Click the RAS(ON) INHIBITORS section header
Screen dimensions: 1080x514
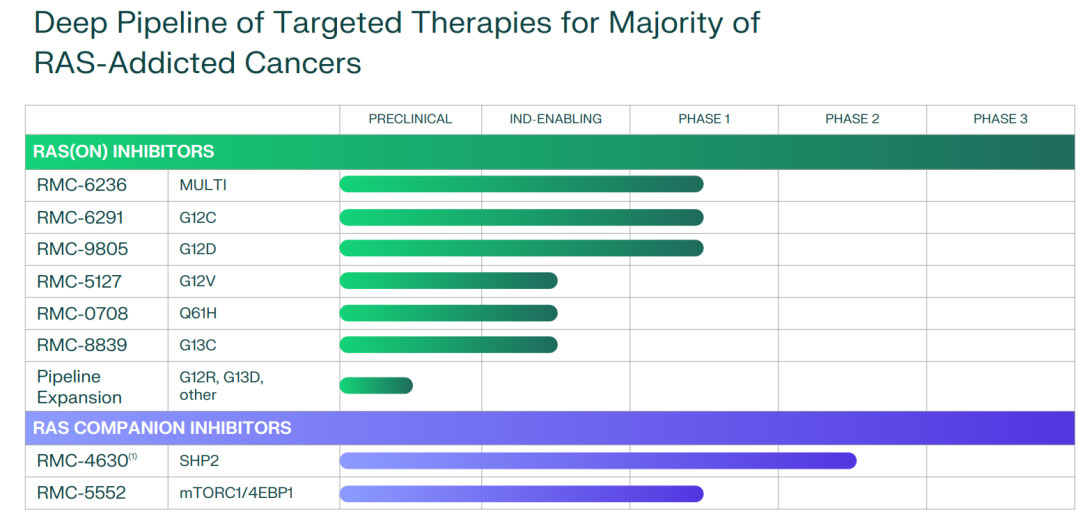[124, 152]
